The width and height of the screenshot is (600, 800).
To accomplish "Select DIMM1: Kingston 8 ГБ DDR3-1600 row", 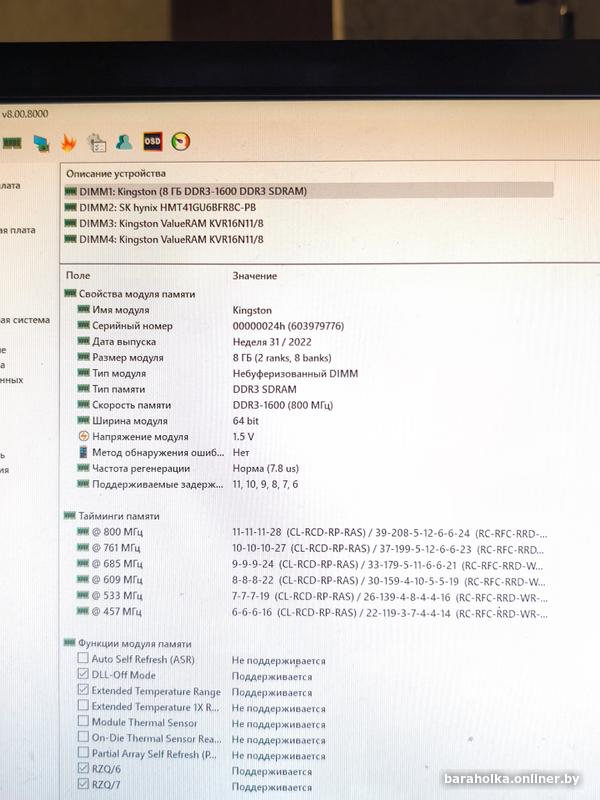I will click(308, 191).
